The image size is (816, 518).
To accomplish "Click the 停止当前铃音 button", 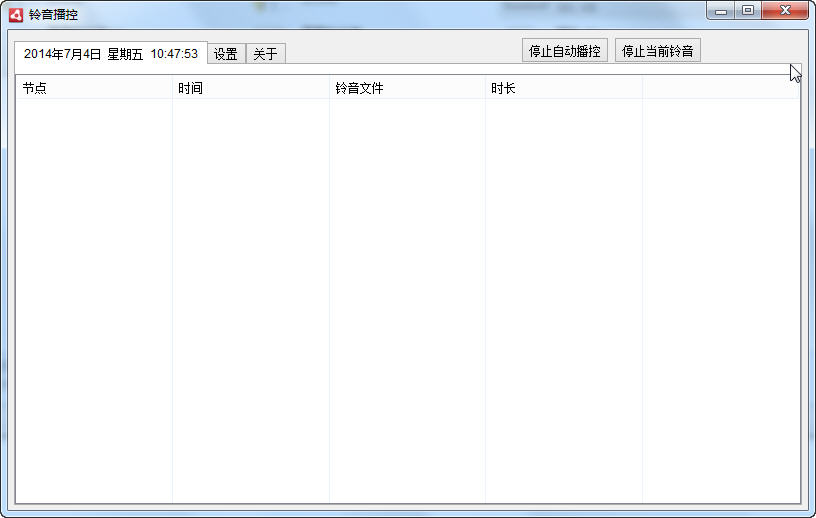I will 657,51.
